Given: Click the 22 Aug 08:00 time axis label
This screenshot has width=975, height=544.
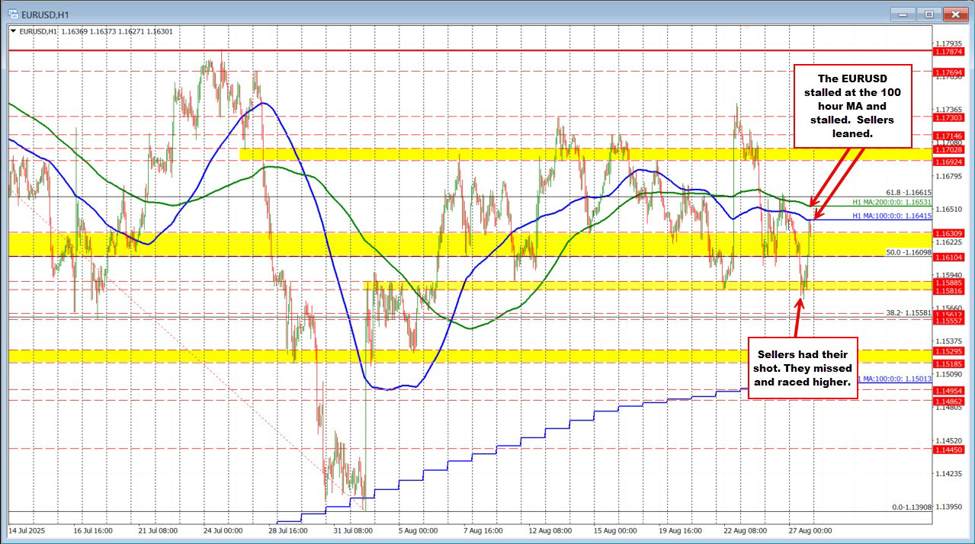Looking at the screenshot, I should pyautogui.click(x=746, y=530).
